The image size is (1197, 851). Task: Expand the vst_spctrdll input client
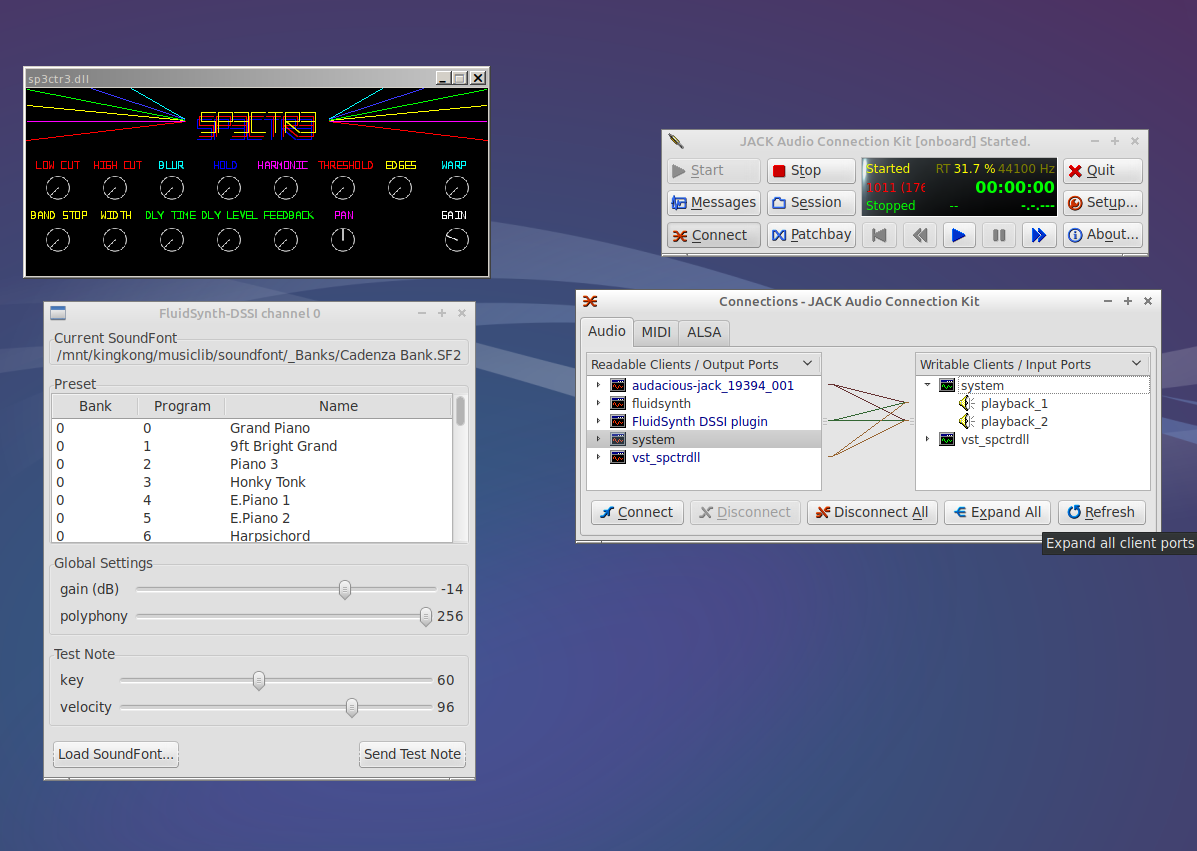pos(928,439)
